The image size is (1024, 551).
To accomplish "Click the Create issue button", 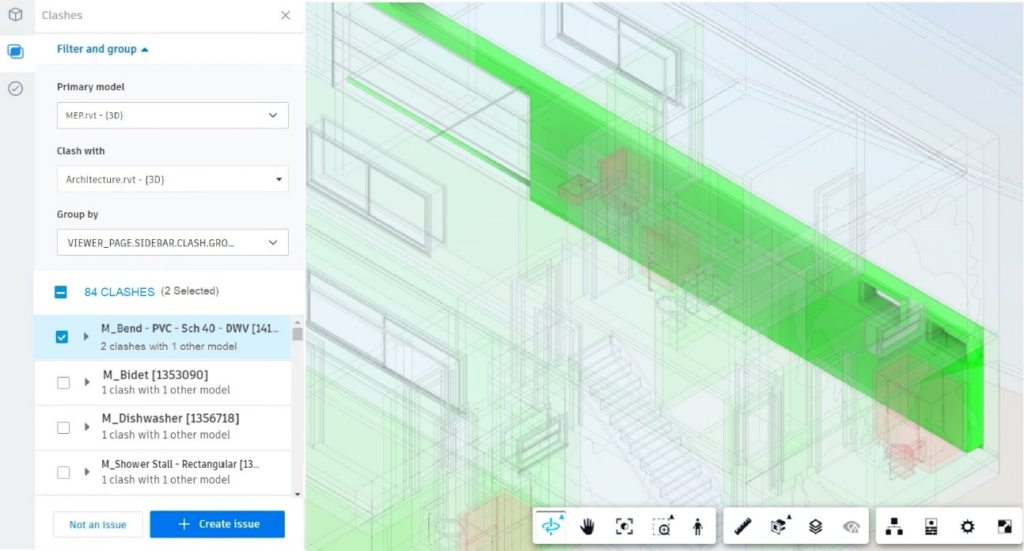I will coord(217,524).
